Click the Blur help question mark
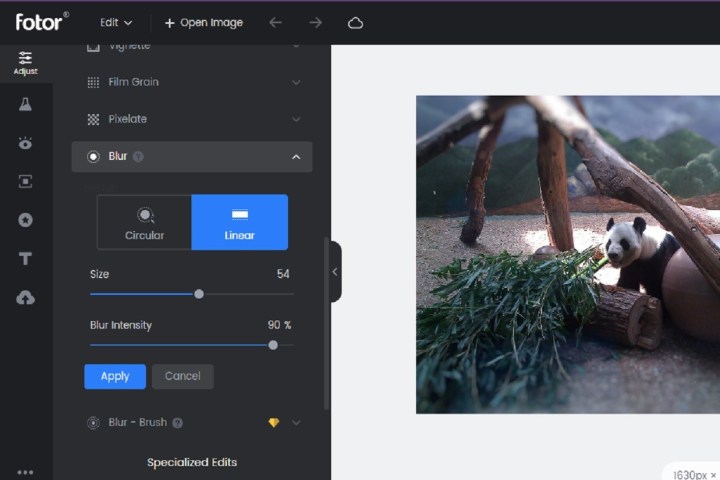Image resolution: width=720 pixels, height=480 pixels. coord(138,157)
